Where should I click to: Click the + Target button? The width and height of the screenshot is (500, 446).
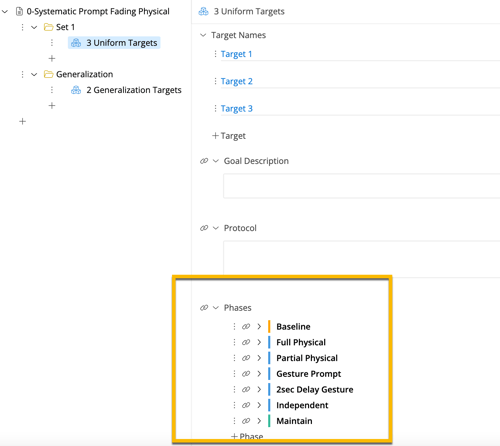229,136
